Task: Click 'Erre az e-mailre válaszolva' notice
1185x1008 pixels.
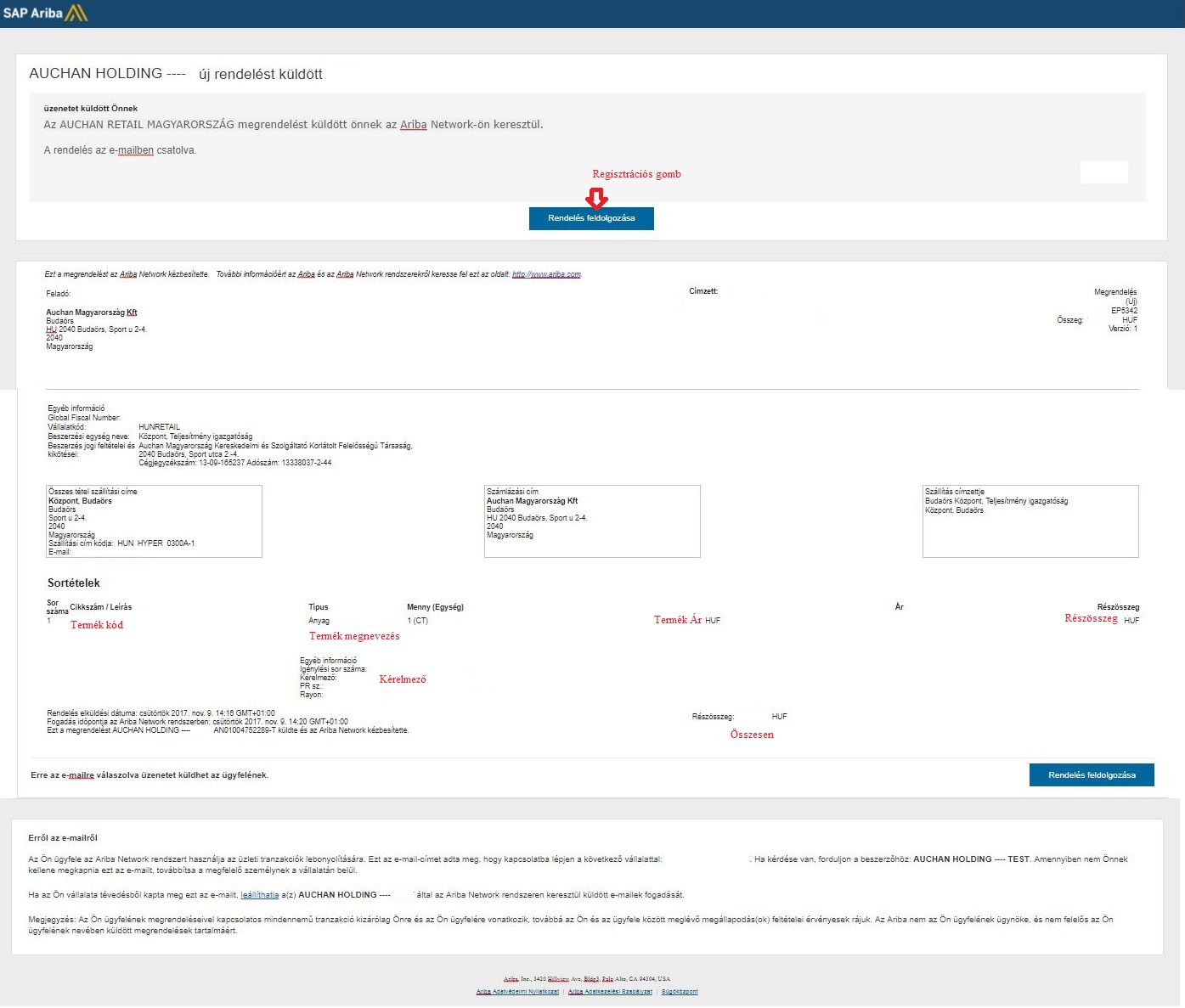Action: (x=150, y=775)
